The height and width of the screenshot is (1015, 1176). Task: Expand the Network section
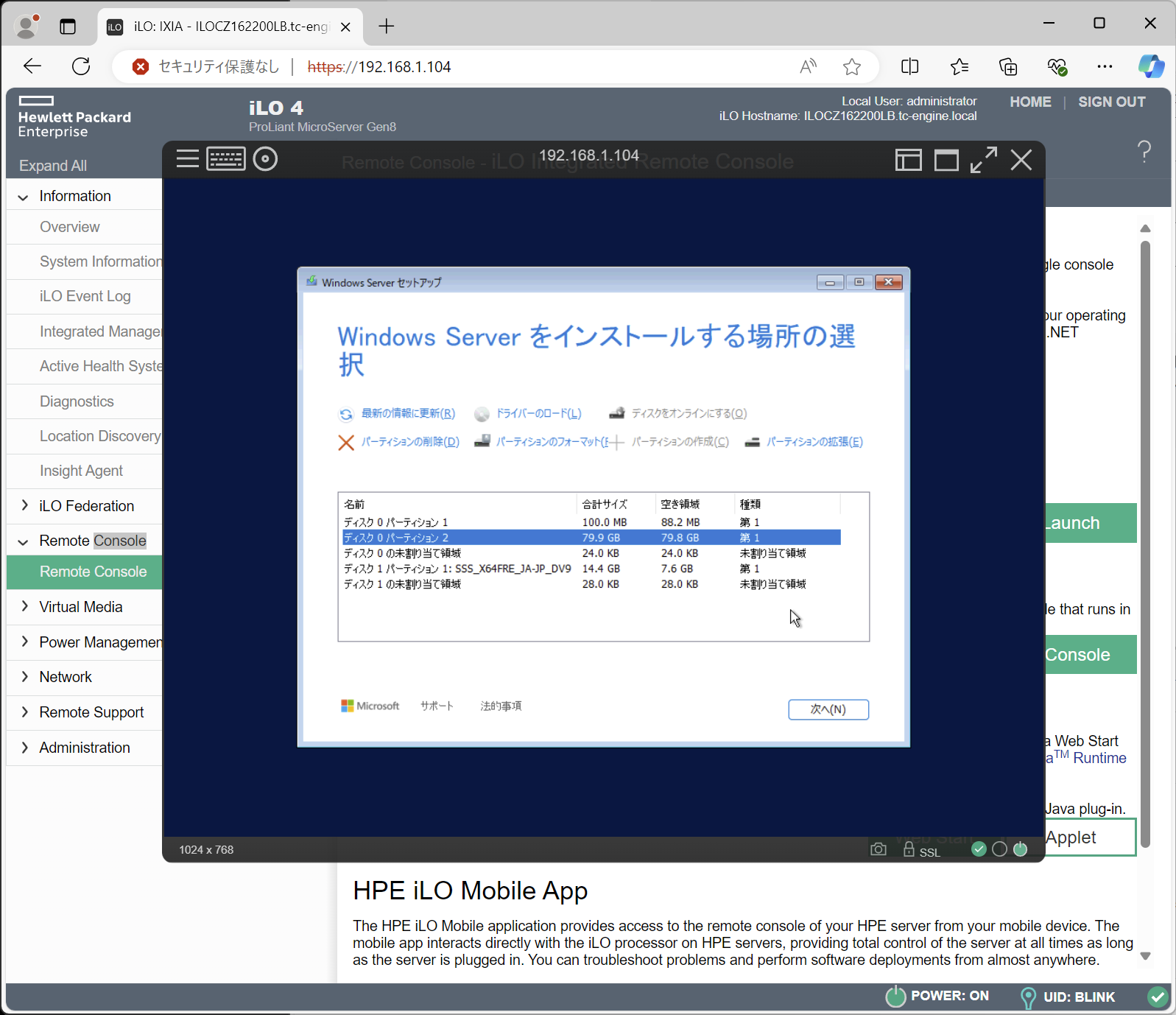click(x=24, y=676)
